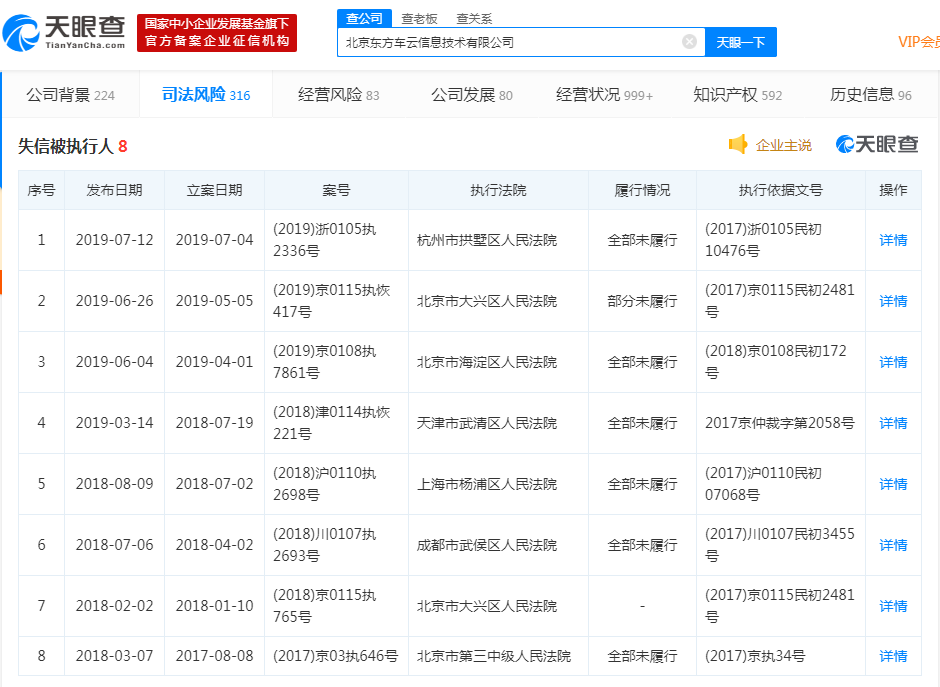The height and width of the screenshot is (687, 940).
Task: Click document number 2017京仲裁字第2058号
Action: coord(780,423)
